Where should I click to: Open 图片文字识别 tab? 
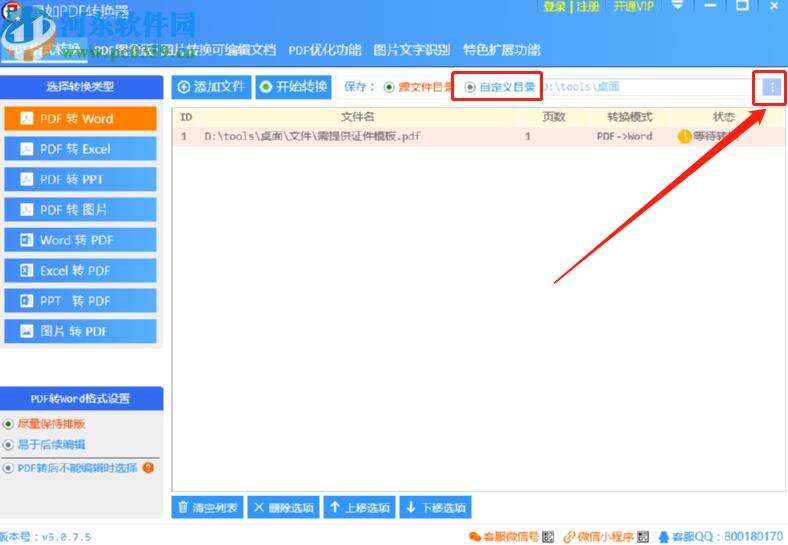click(x=412, y=50)
